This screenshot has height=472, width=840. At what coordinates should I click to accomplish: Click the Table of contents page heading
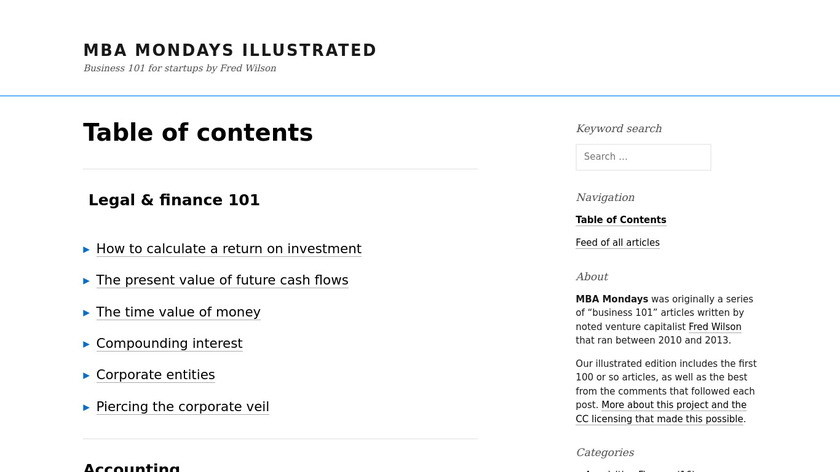pyautogui.click(x=198, y=132)
